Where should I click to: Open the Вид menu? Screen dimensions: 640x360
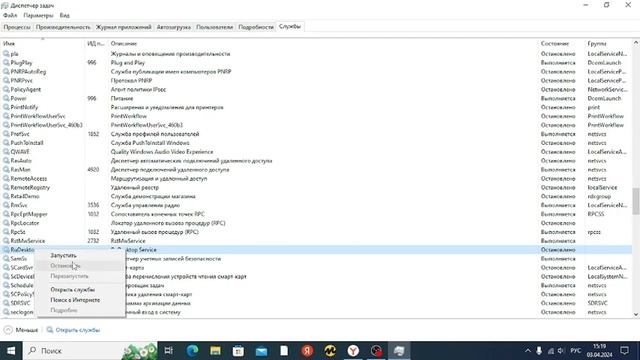coord(64,15)
